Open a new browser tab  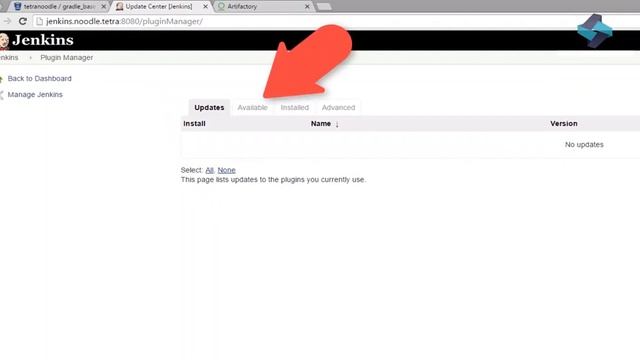[x=324, y=7]
